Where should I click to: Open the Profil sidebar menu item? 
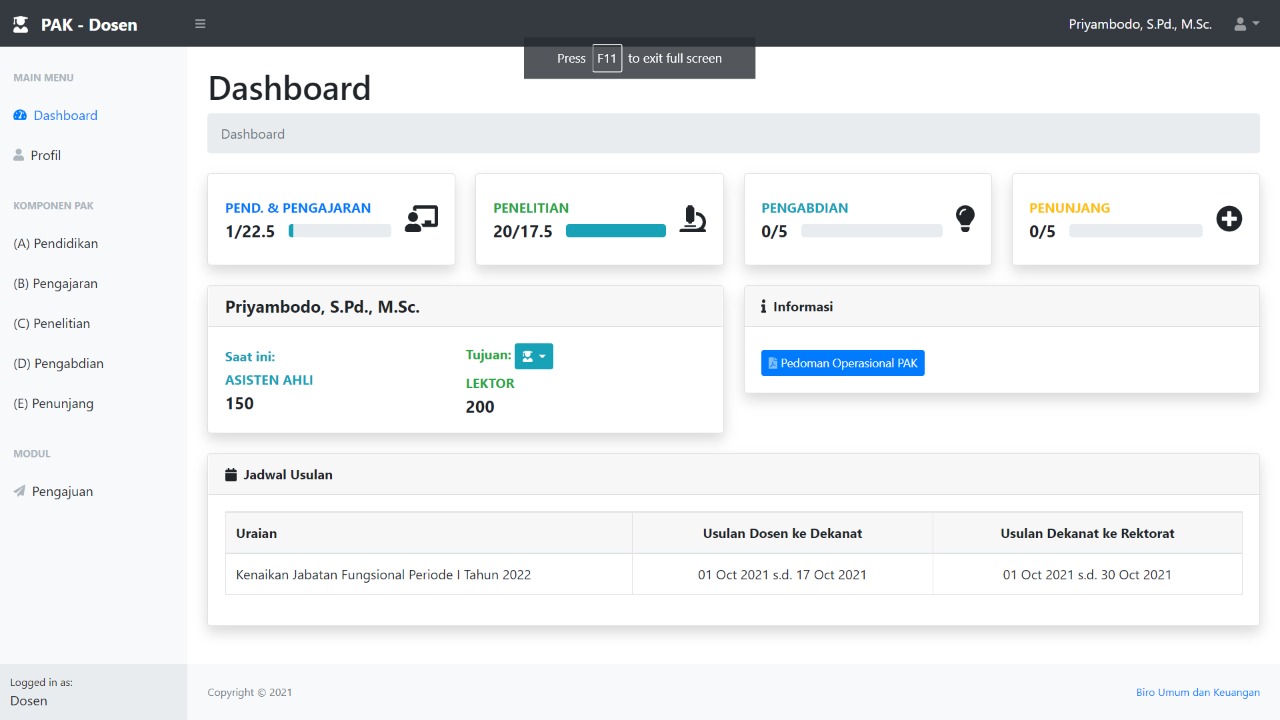(46, 155)
